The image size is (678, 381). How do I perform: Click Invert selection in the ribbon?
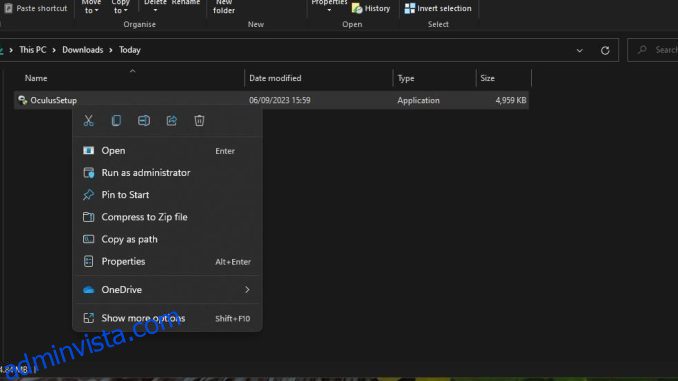(438, 8)
